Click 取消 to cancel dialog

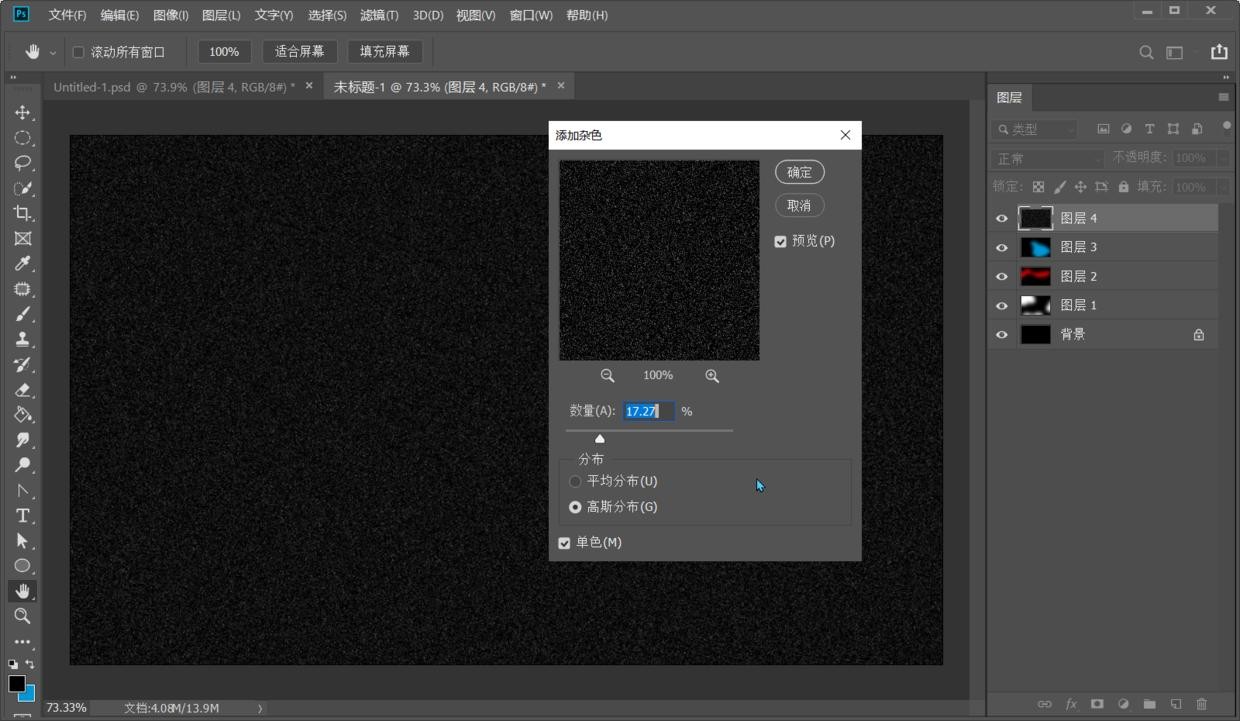coord(799,205)
